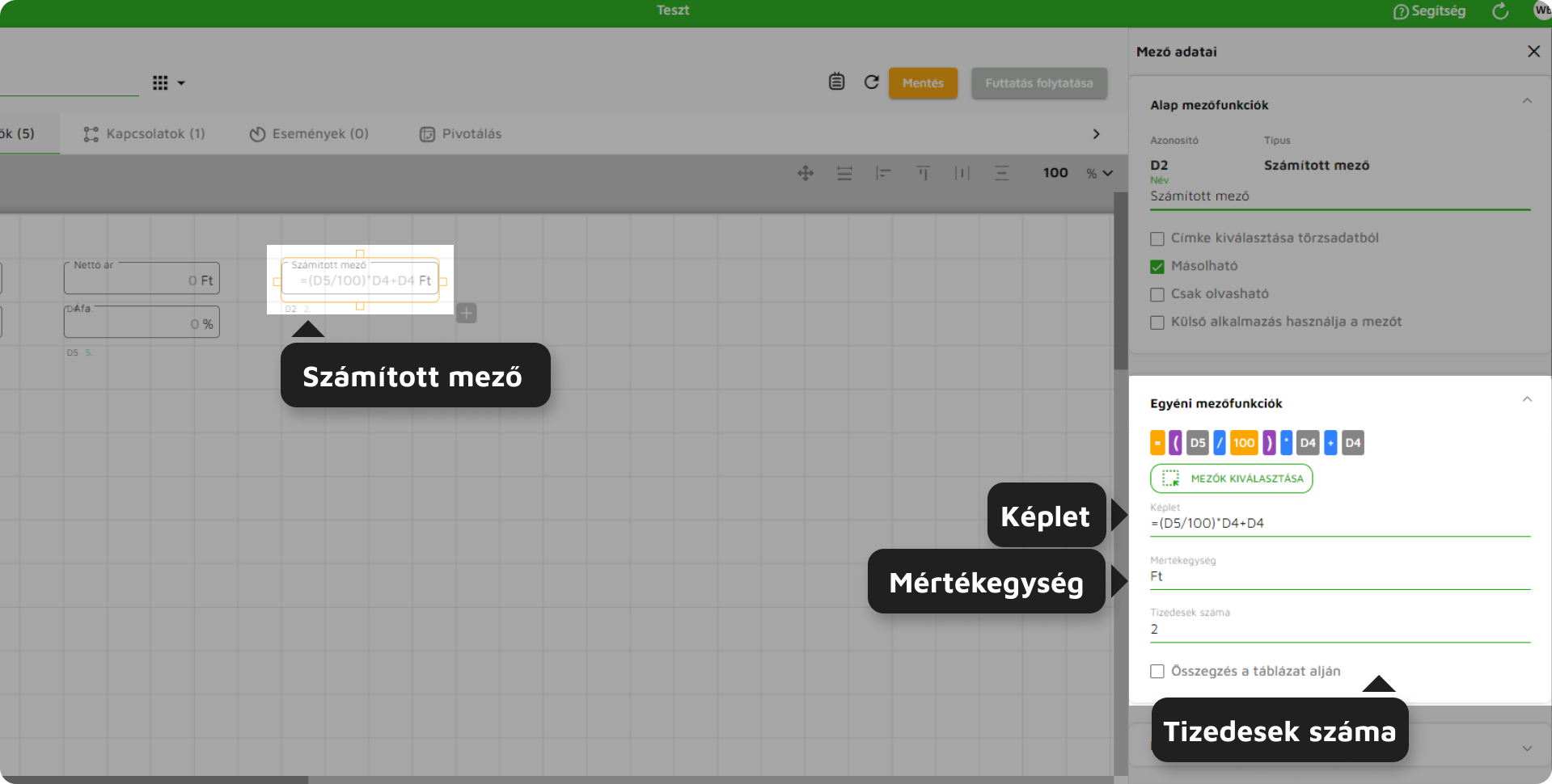Viewport: 1552px width, 784px height.
Task: Click the horizontal scrollbar at canvas bottom
Action: 154,780
